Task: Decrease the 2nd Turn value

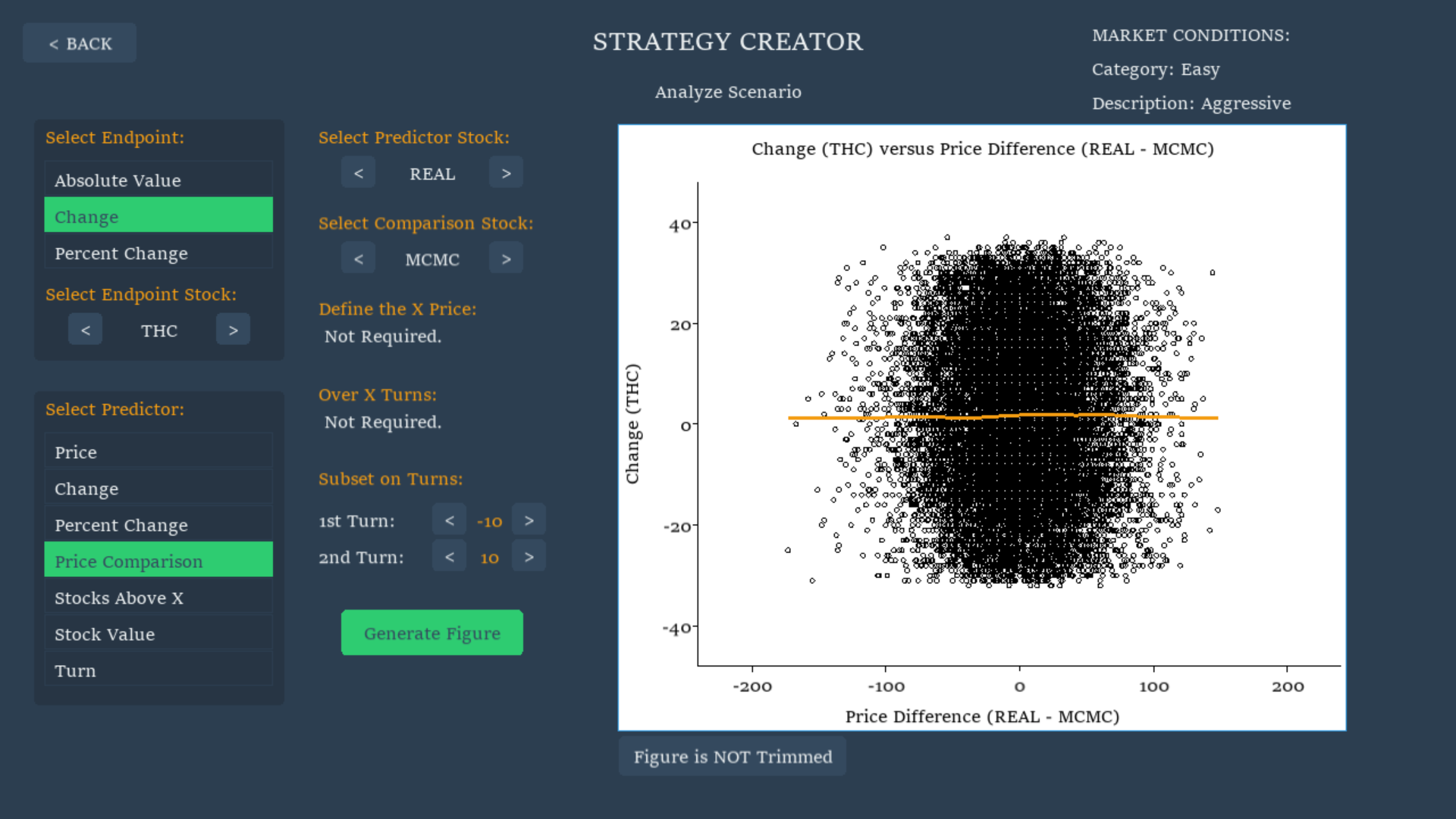Action: pos(449,557)
